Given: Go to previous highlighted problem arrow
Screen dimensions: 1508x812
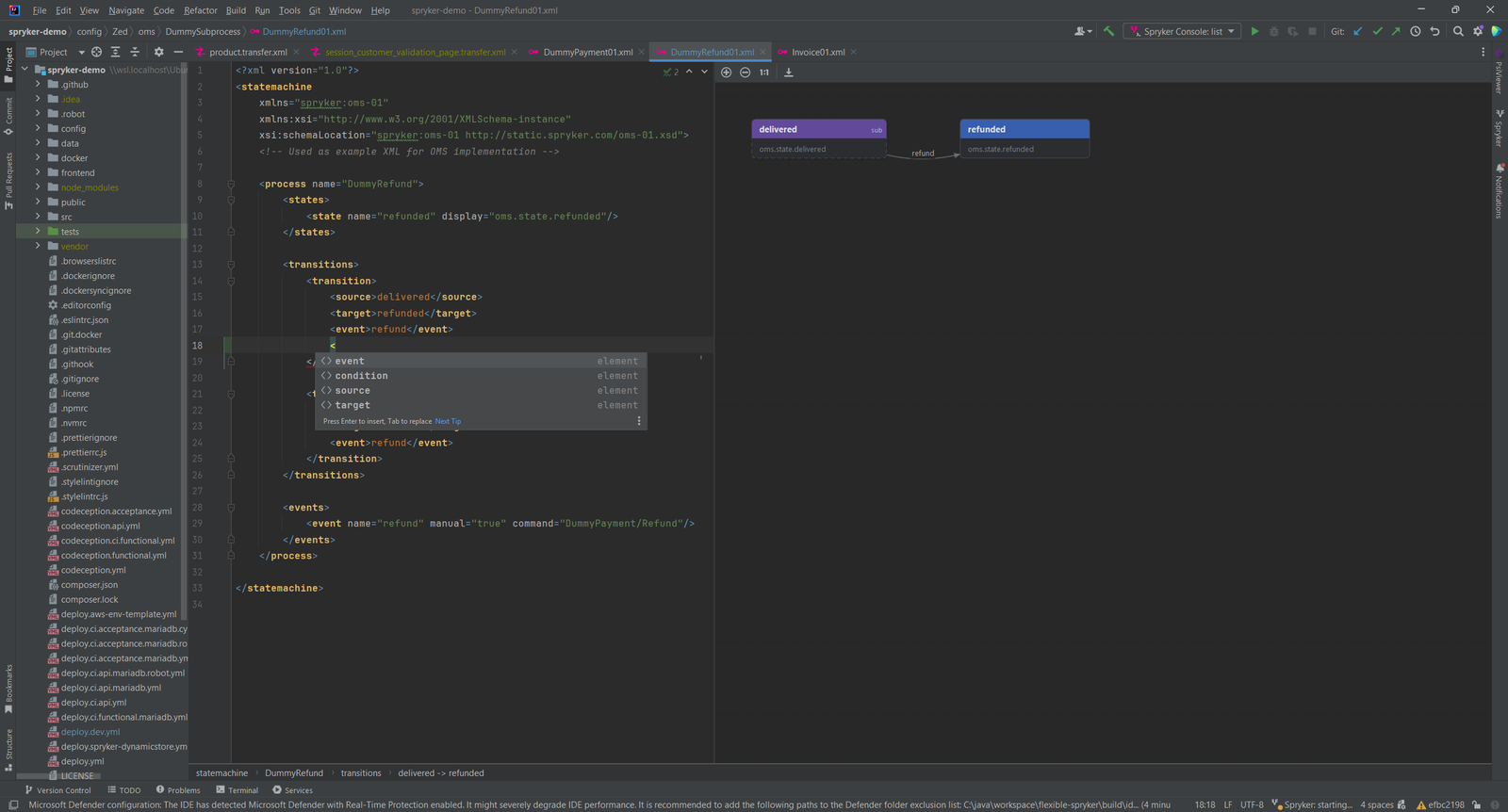Looking at the screenshot, I should pos(689,72).
